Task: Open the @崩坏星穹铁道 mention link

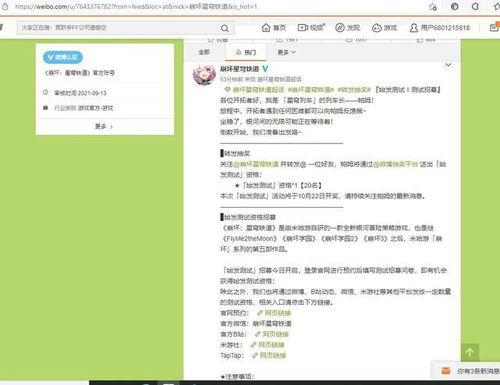Action: (256, 164)
